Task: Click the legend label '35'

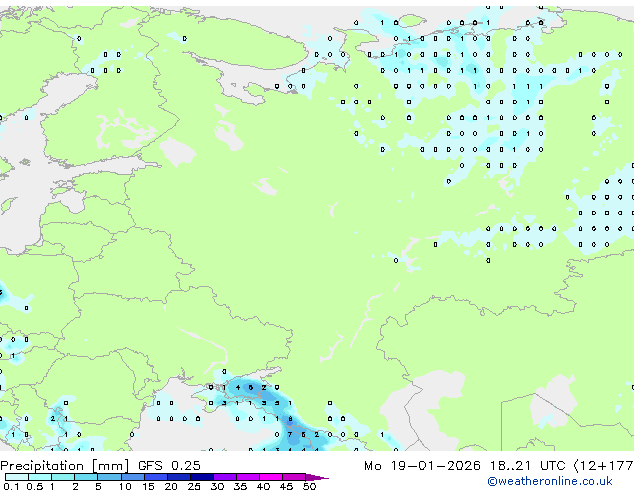Action: point(240,486)
